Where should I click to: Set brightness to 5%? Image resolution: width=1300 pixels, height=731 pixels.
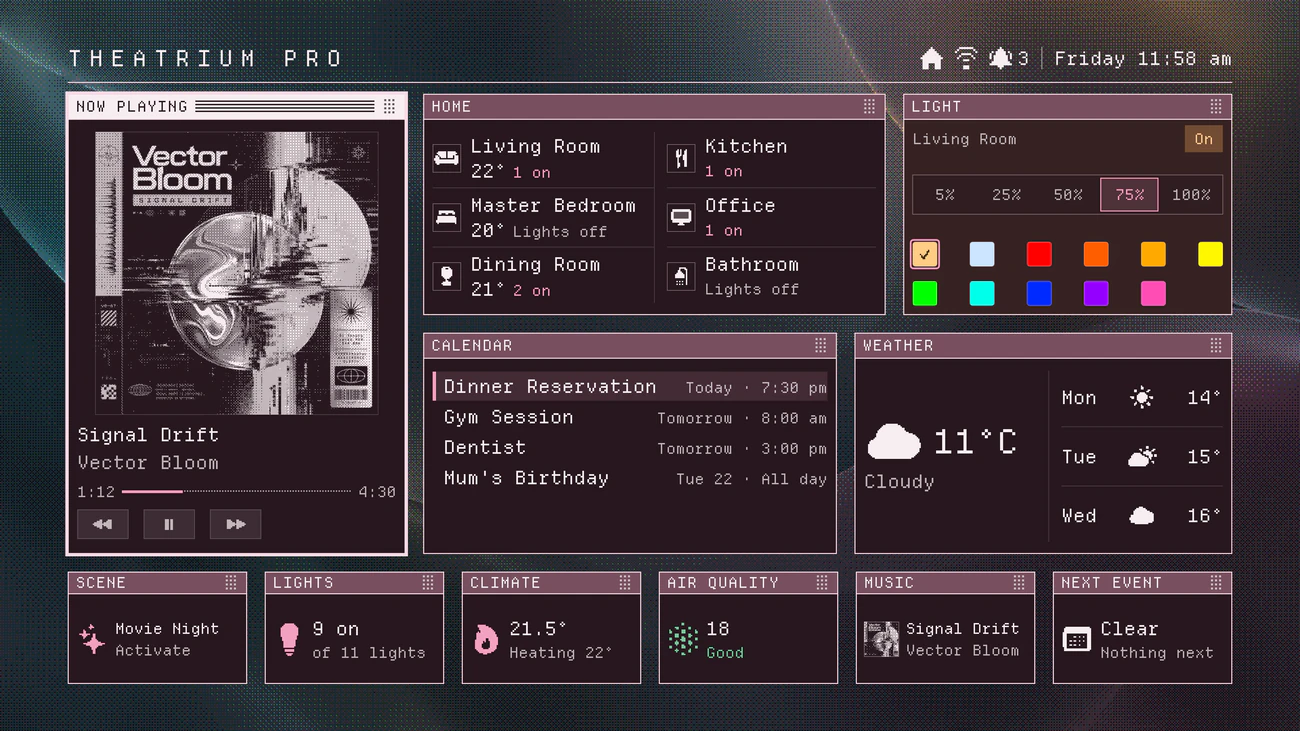945,195
